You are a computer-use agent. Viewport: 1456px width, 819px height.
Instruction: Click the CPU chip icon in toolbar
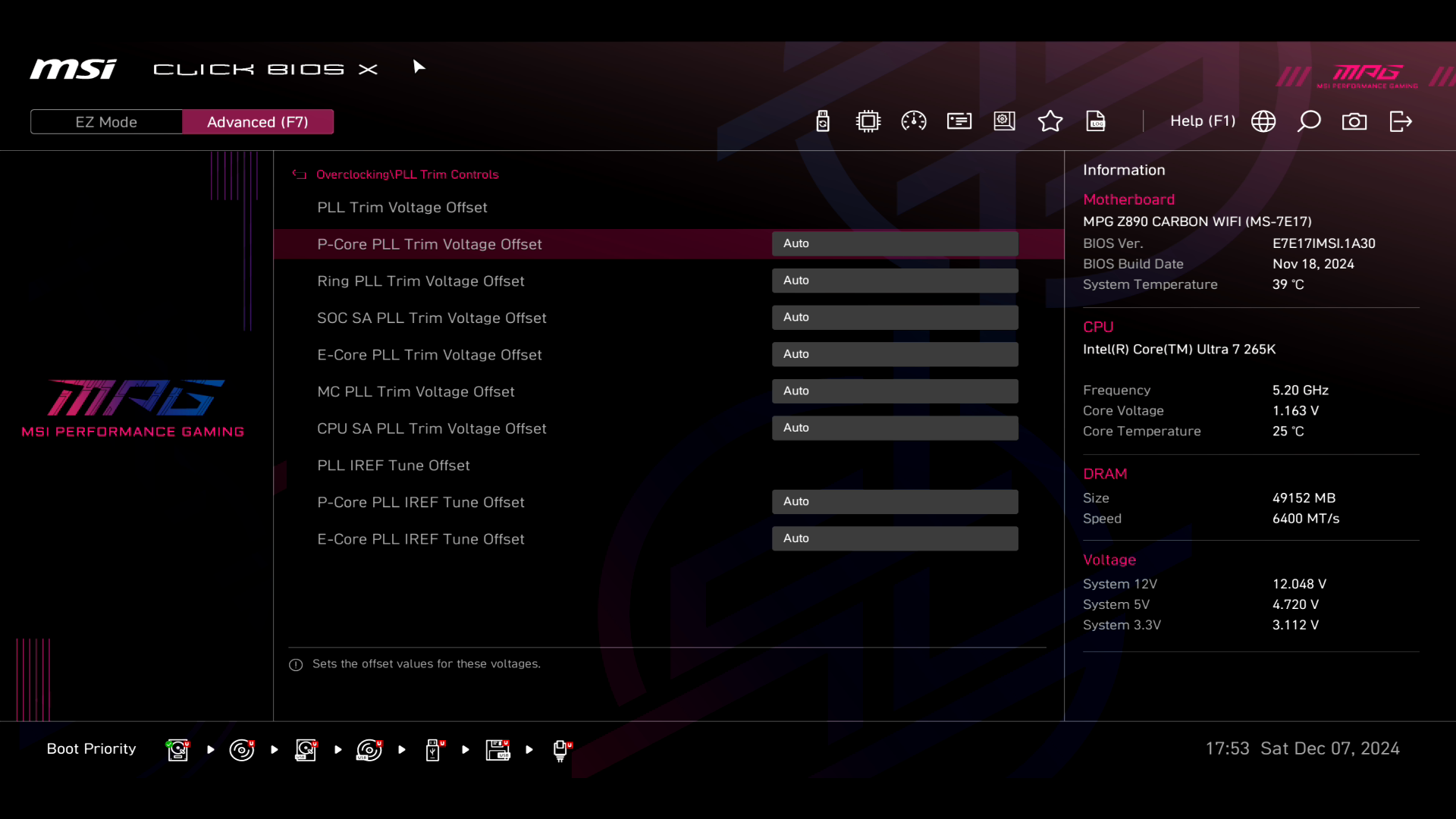point(868,121)
